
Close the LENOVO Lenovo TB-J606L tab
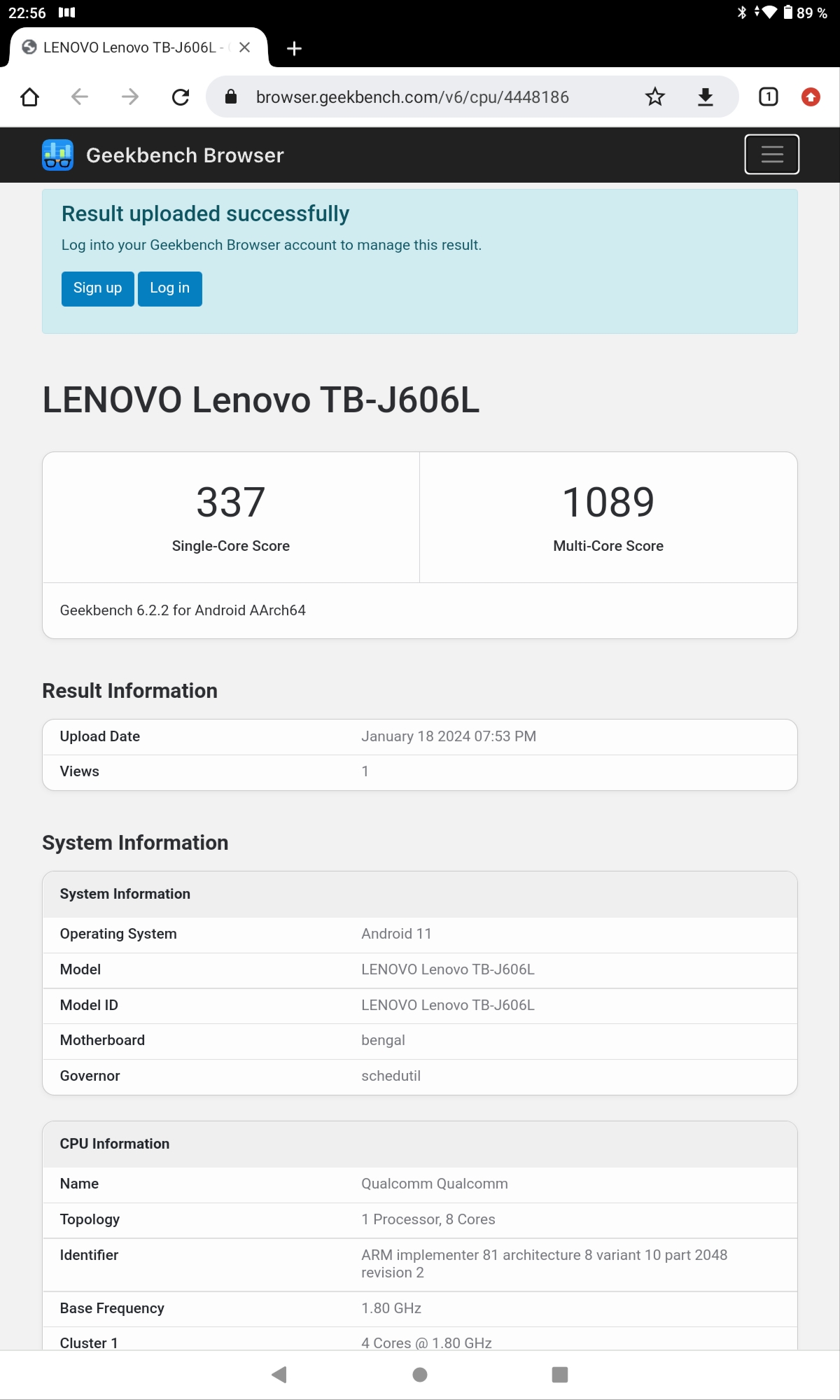coord(244,48)
